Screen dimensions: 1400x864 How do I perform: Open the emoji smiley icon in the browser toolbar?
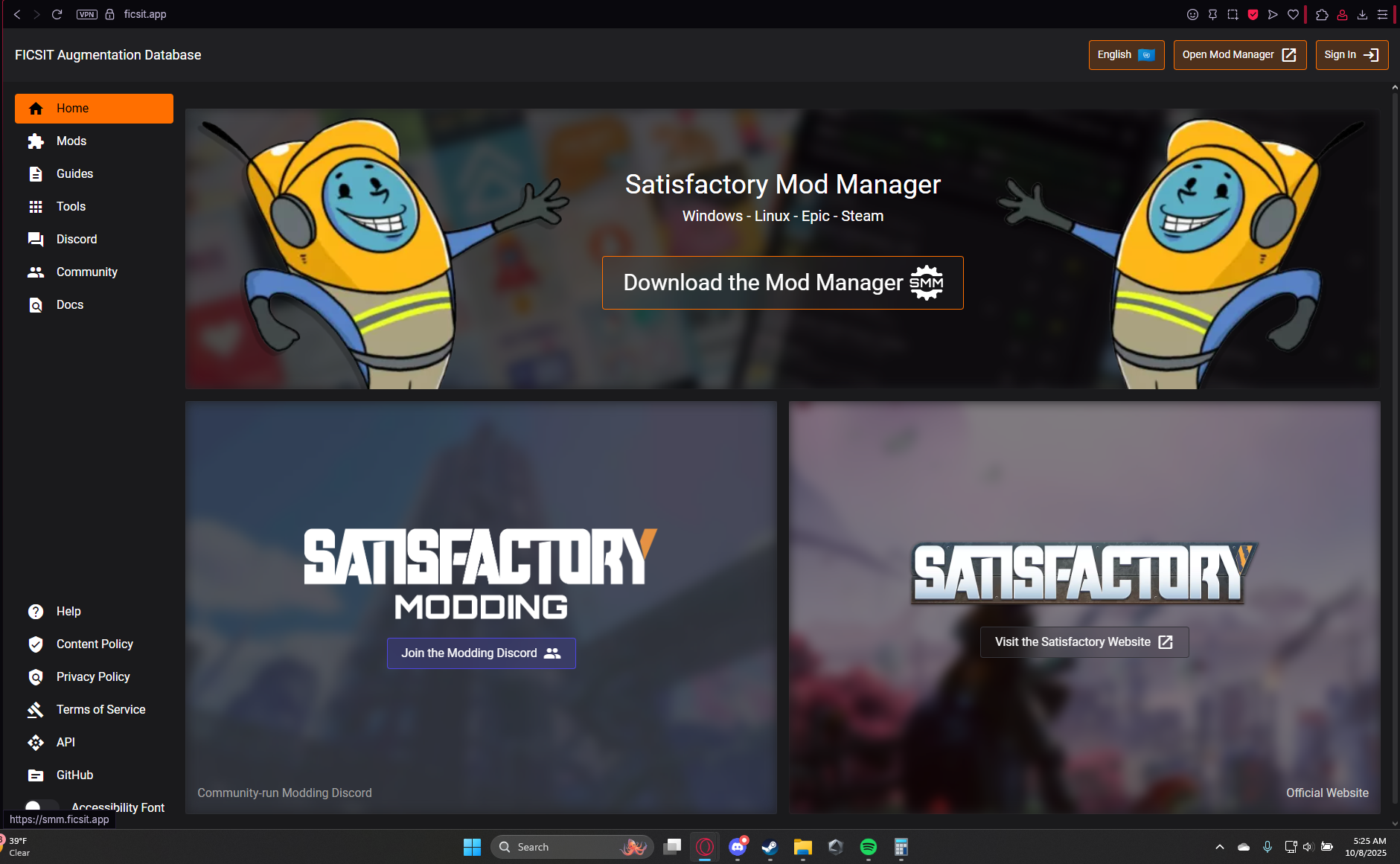click(x=1192, y=14)
